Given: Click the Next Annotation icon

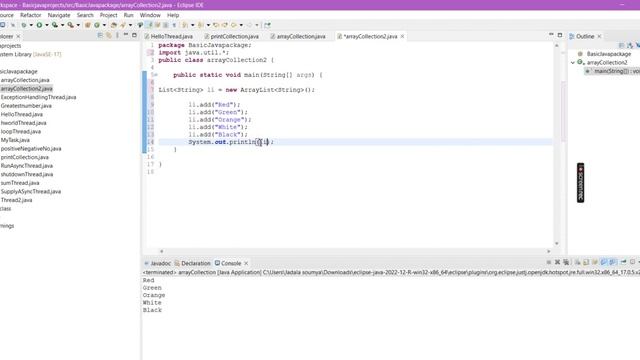Looking at the screenshot, I should pyautogui.click(x=185, y=25).
